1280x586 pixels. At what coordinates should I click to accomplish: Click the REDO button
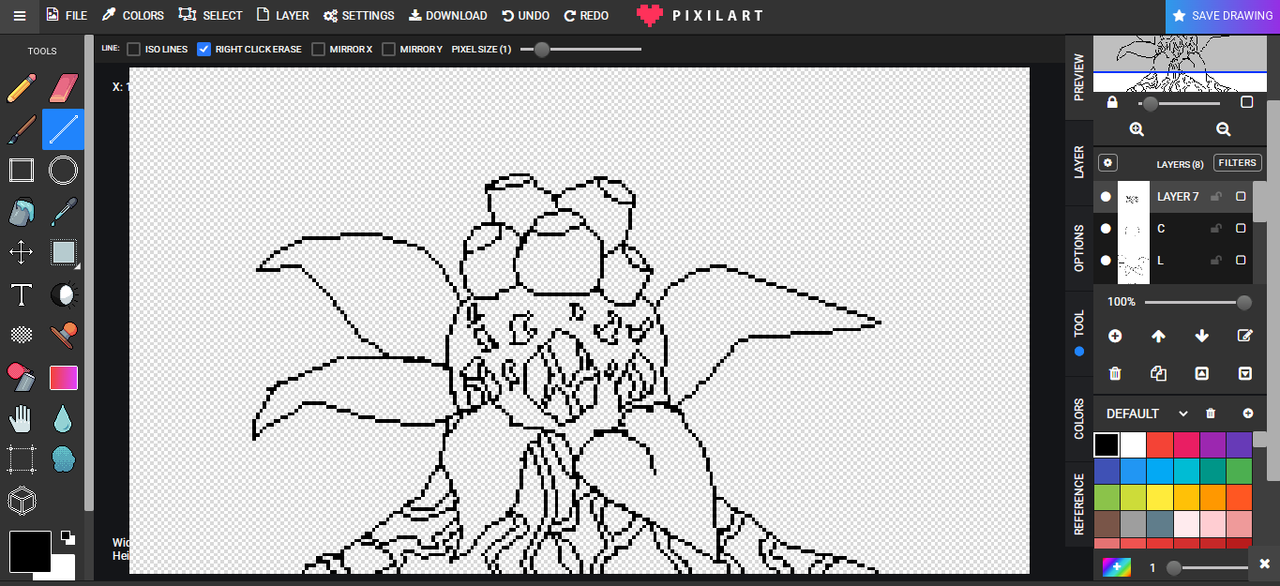[586, 16]
